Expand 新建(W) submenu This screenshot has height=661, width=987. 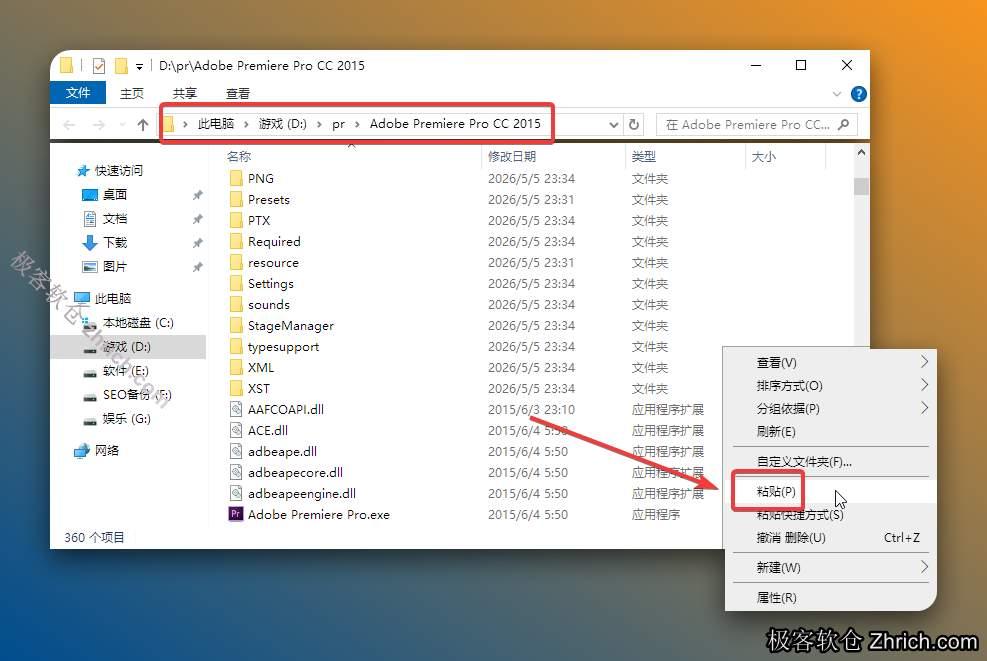(x=830, y=567)
